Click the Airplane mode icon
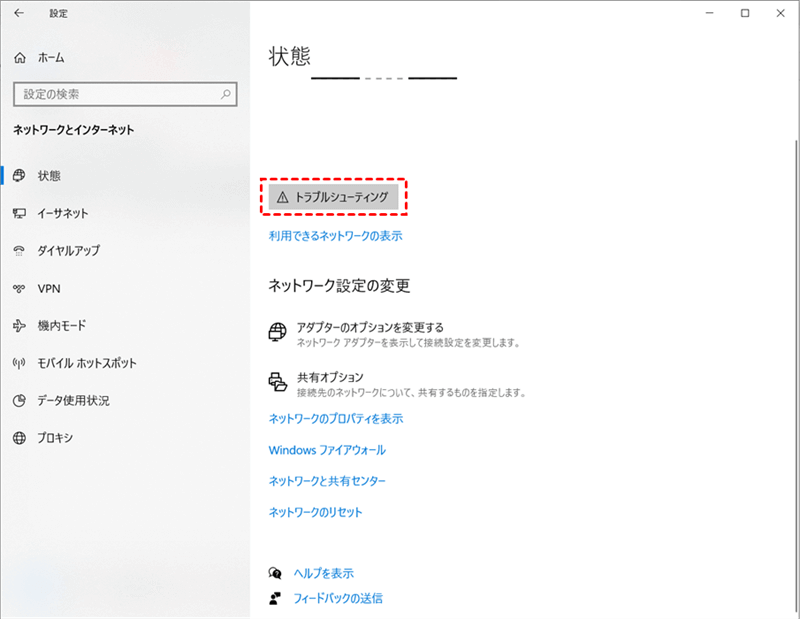Viewport: 800px width, 619px height. [x=19, y=326]
